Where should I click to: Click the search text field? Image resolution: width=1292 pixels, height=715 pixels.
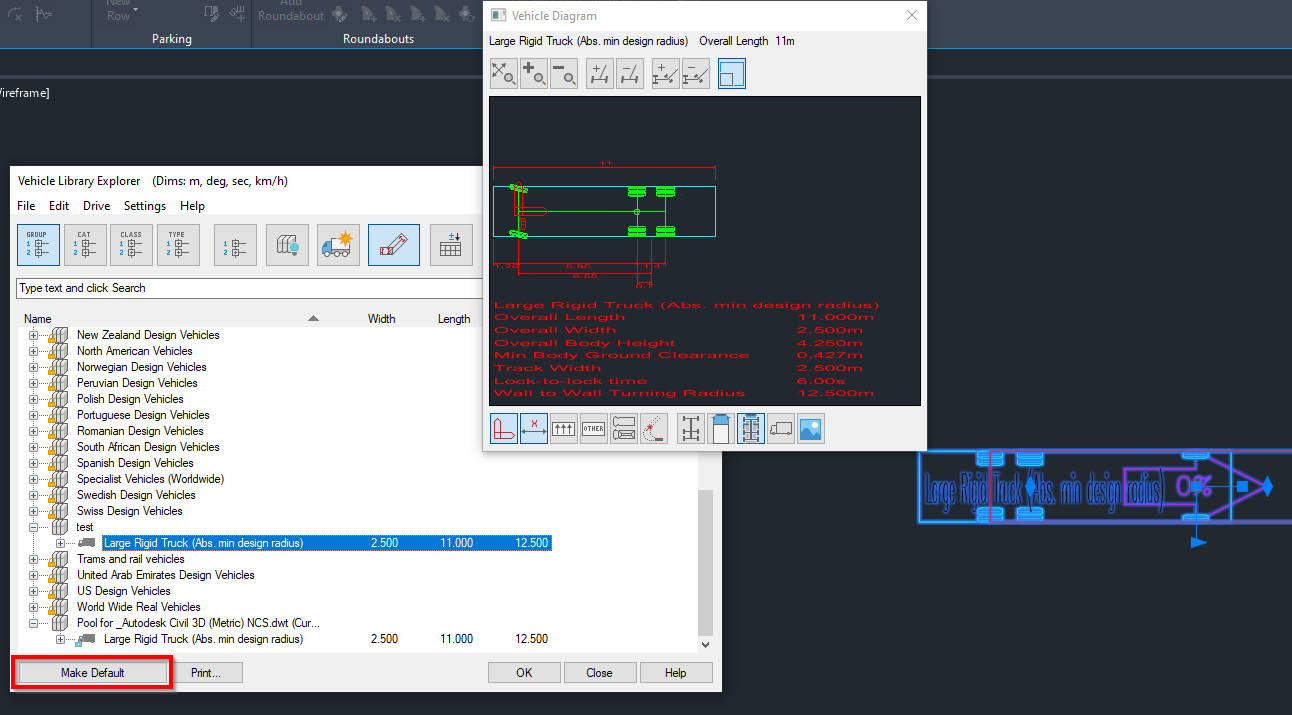tap(250, 288)
